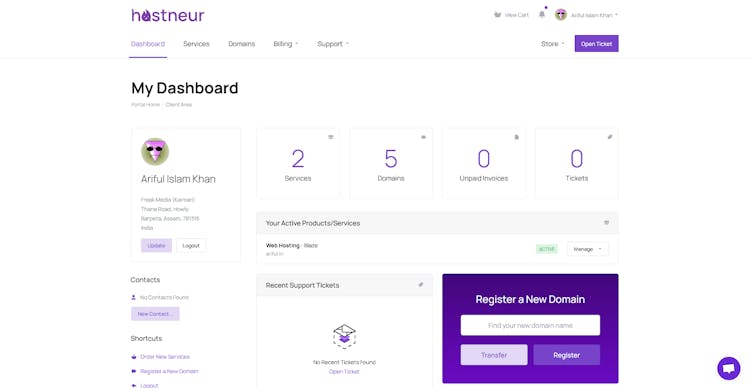Open Ariful Islam Khan account menu
750x388 pixels.
(x=586, y=15)
